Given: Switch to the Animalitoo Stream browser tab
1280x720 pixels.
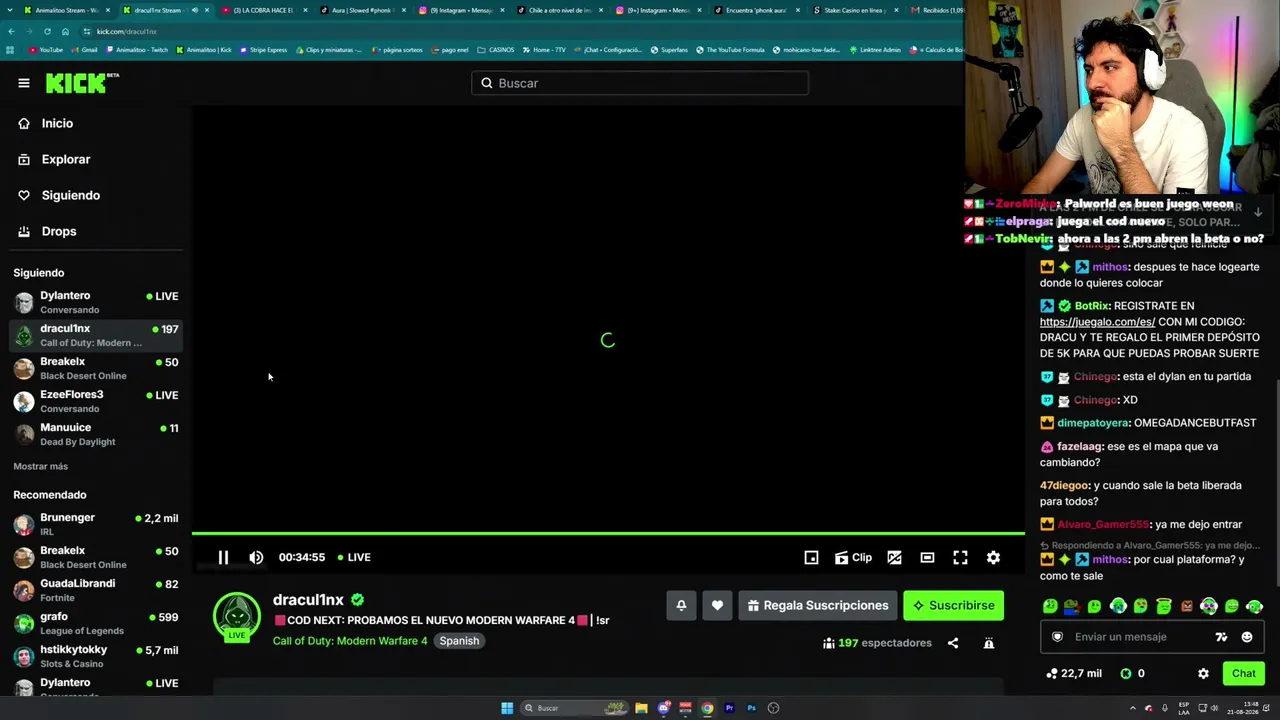Looking at the screenshot, I should coord(65,10).
